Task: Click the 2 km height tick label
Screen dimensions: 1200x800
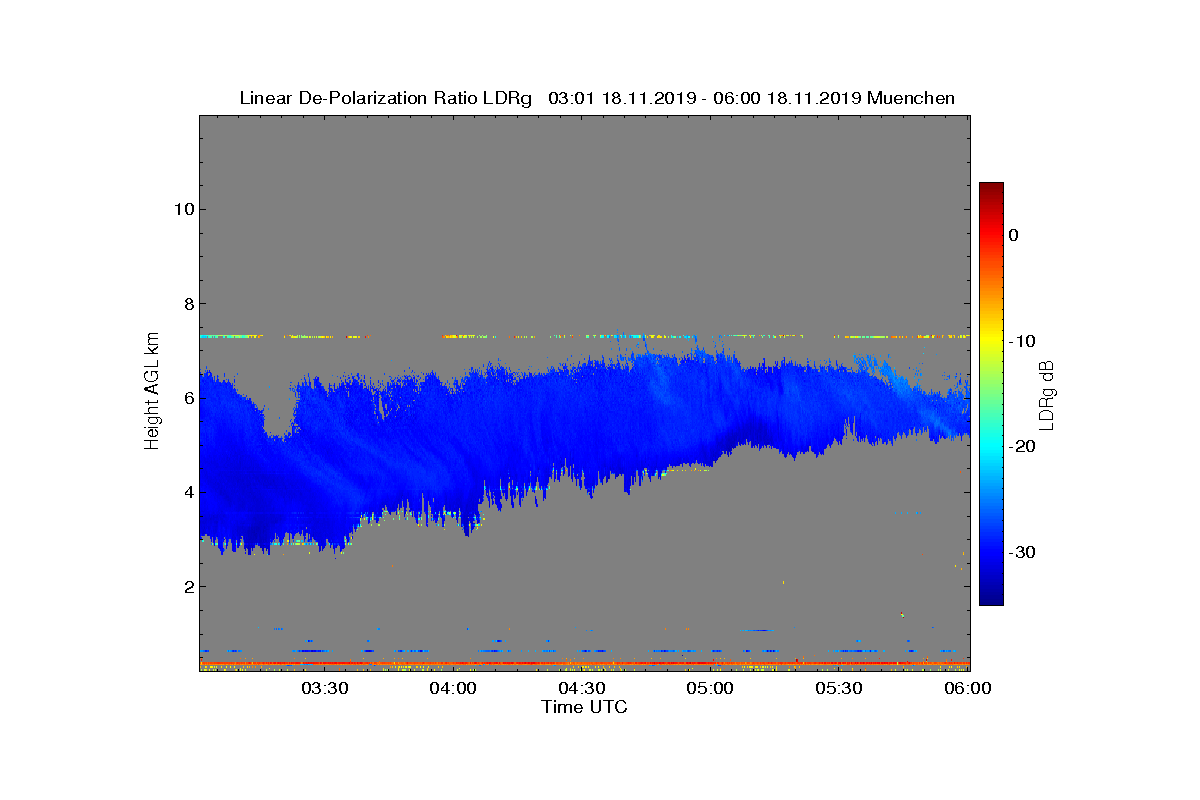Action: tap(187, 586)
